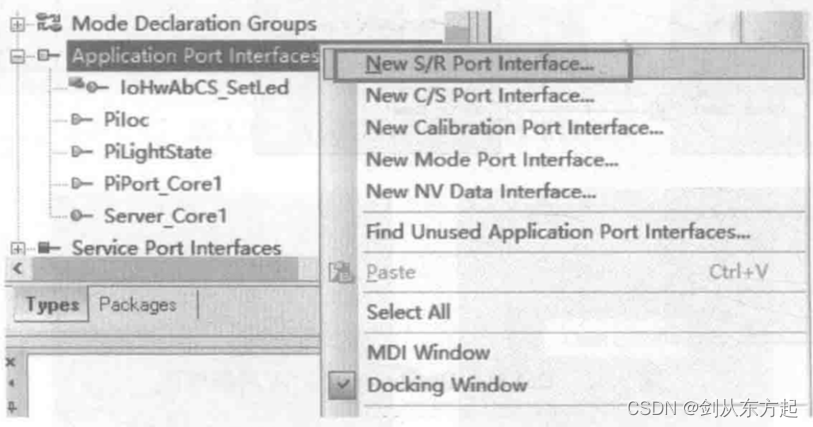Screen dimensions: 813x427
Task: Toggle the Docking Window checkmark
Action: point(343,385)
